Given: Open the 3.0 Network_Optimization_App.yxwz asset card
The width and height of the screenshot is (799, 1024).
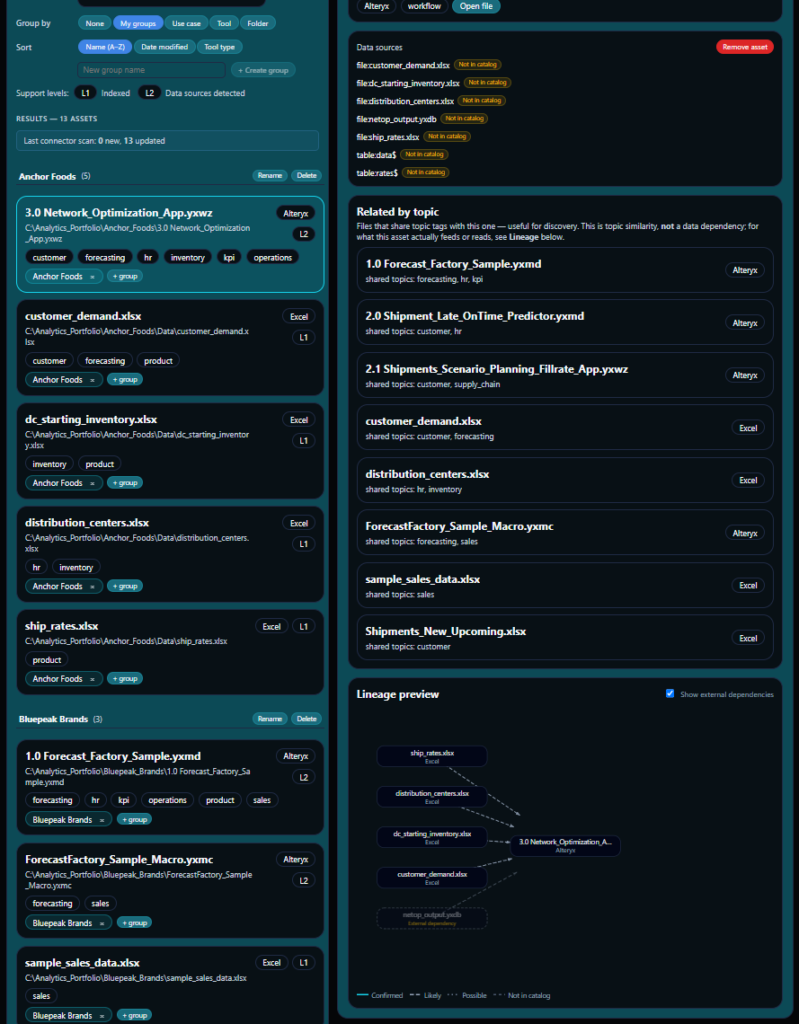Looking at the screenshot, I should coord(170,244).
